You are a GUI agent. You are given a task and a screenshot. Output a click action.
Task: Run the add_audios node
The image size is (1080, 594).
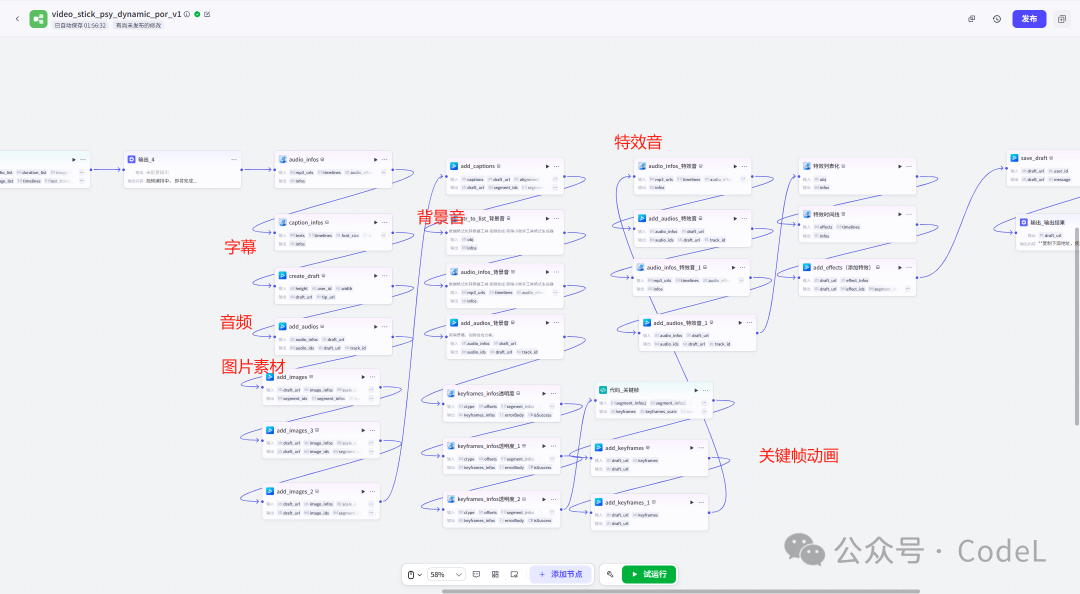point(375,327)
